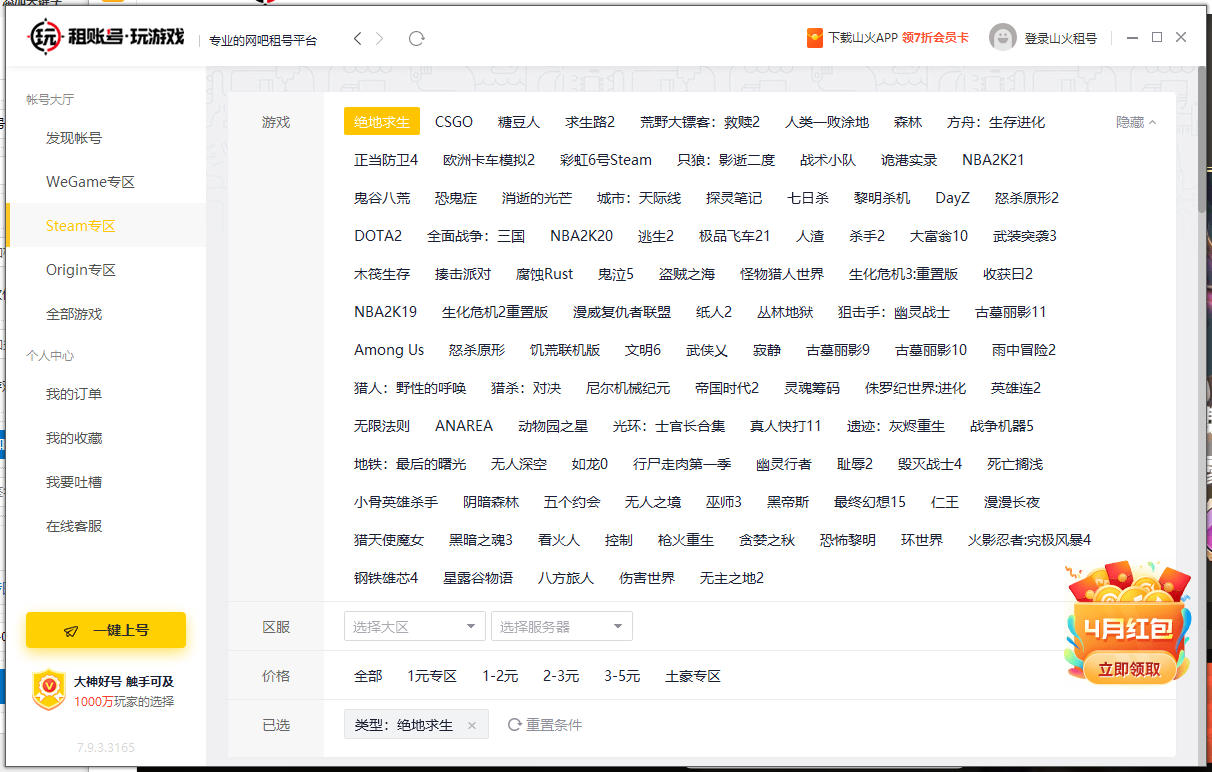This screenshot has height=772, width=1212.
Task: Filter by game 荒野大镖客：救赎2
Action: (x=700, y=122)
